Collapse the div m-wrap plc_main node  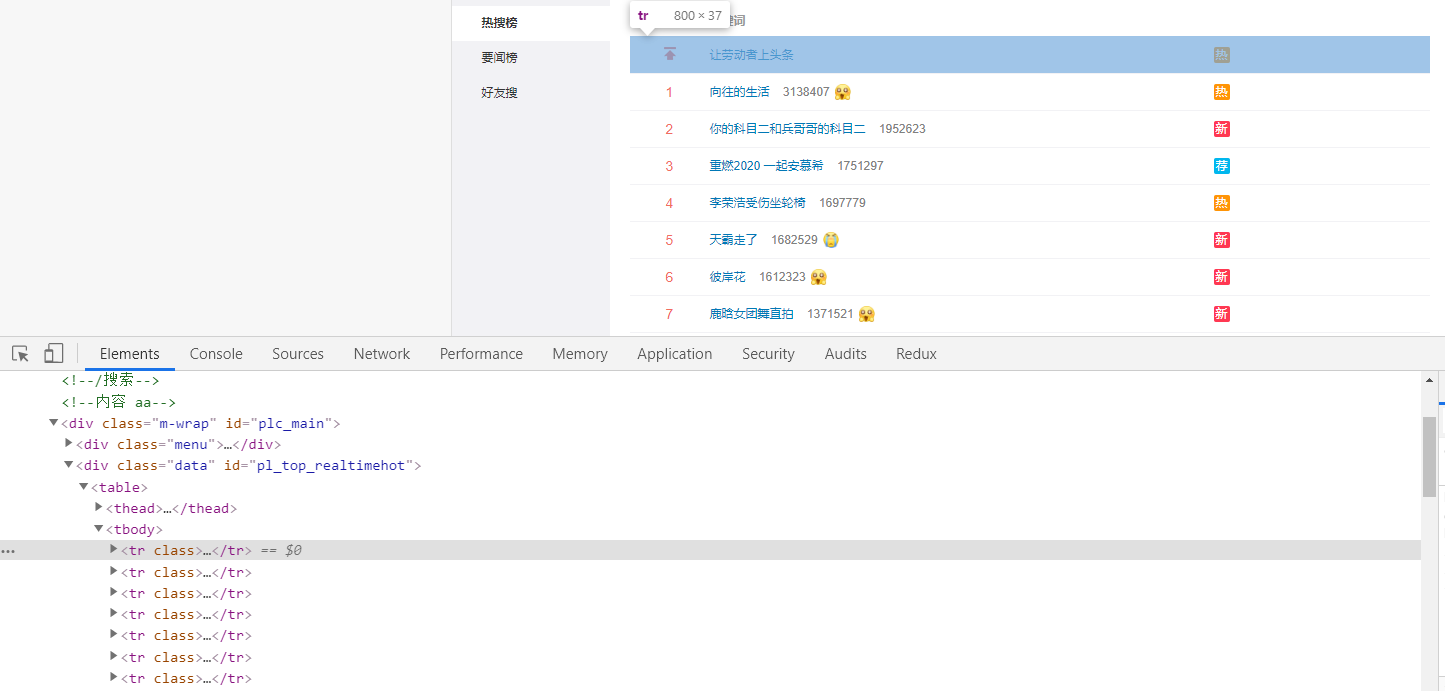point(53,423)
